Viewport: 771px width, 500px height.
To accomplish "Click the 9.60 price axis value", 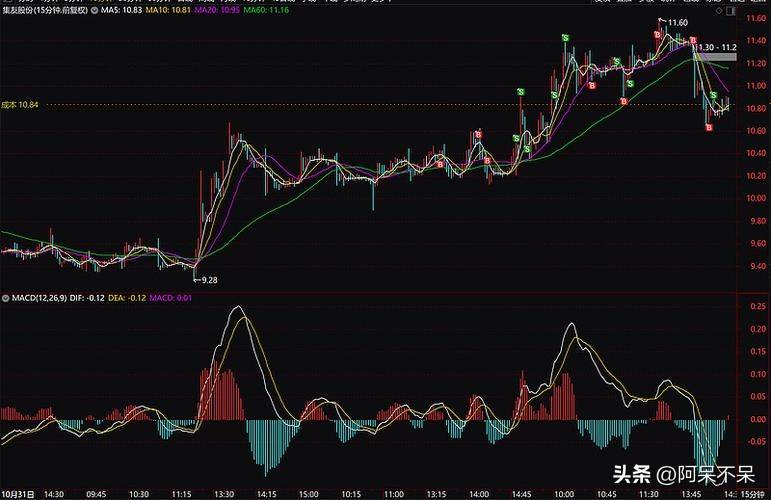I will pyautogui.click(x=758, y=243).
